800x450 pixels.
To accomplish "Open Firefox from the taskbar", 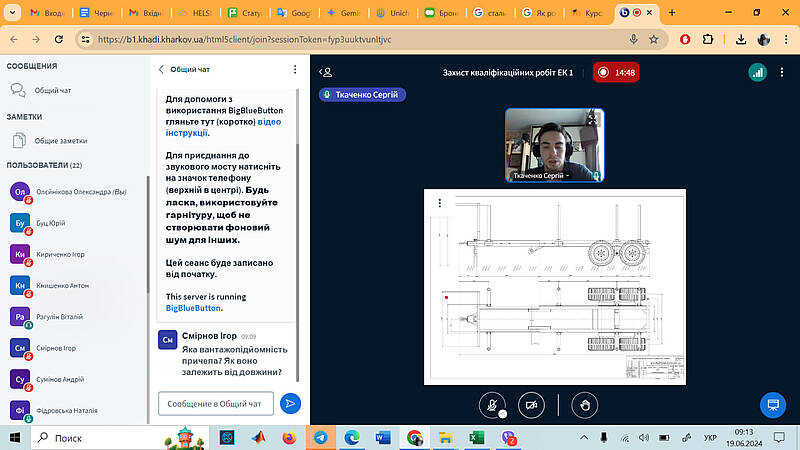I will click(x=289, y=438).
